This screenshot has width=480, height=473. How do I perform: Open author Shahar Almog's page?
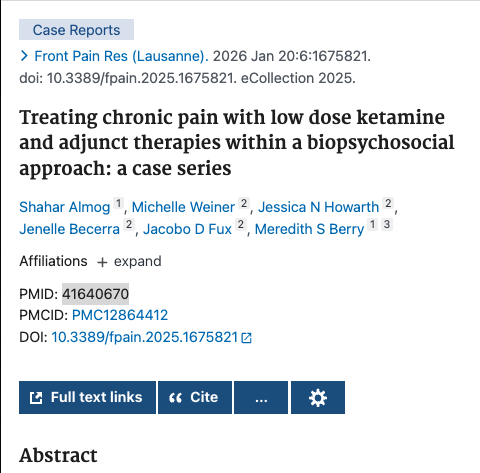[x=65, y=207]
